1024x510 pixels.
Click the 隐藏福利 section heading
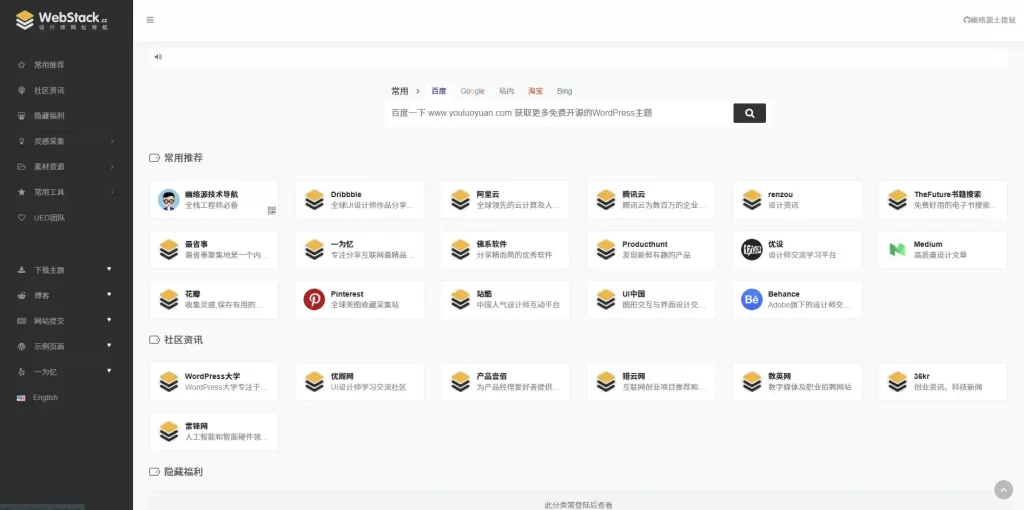176,471
